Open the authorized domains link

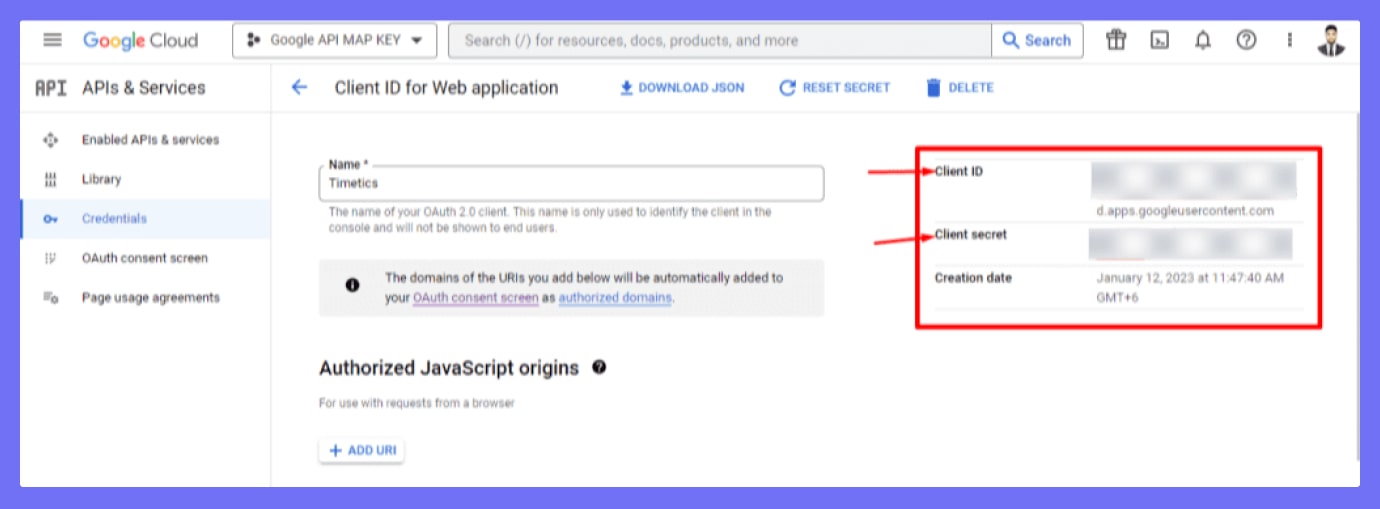point(615,298)
